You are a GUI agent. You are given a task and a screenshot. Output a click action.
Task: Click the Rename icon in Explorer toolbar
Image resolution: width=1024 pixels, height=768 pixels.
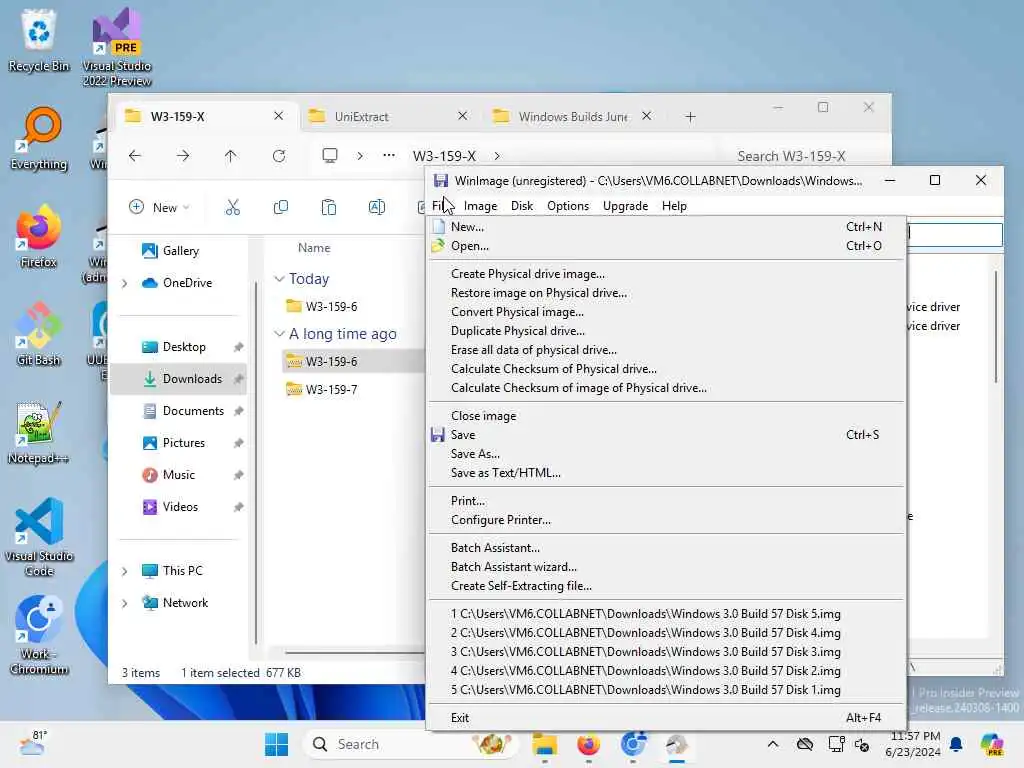point(377,207)
